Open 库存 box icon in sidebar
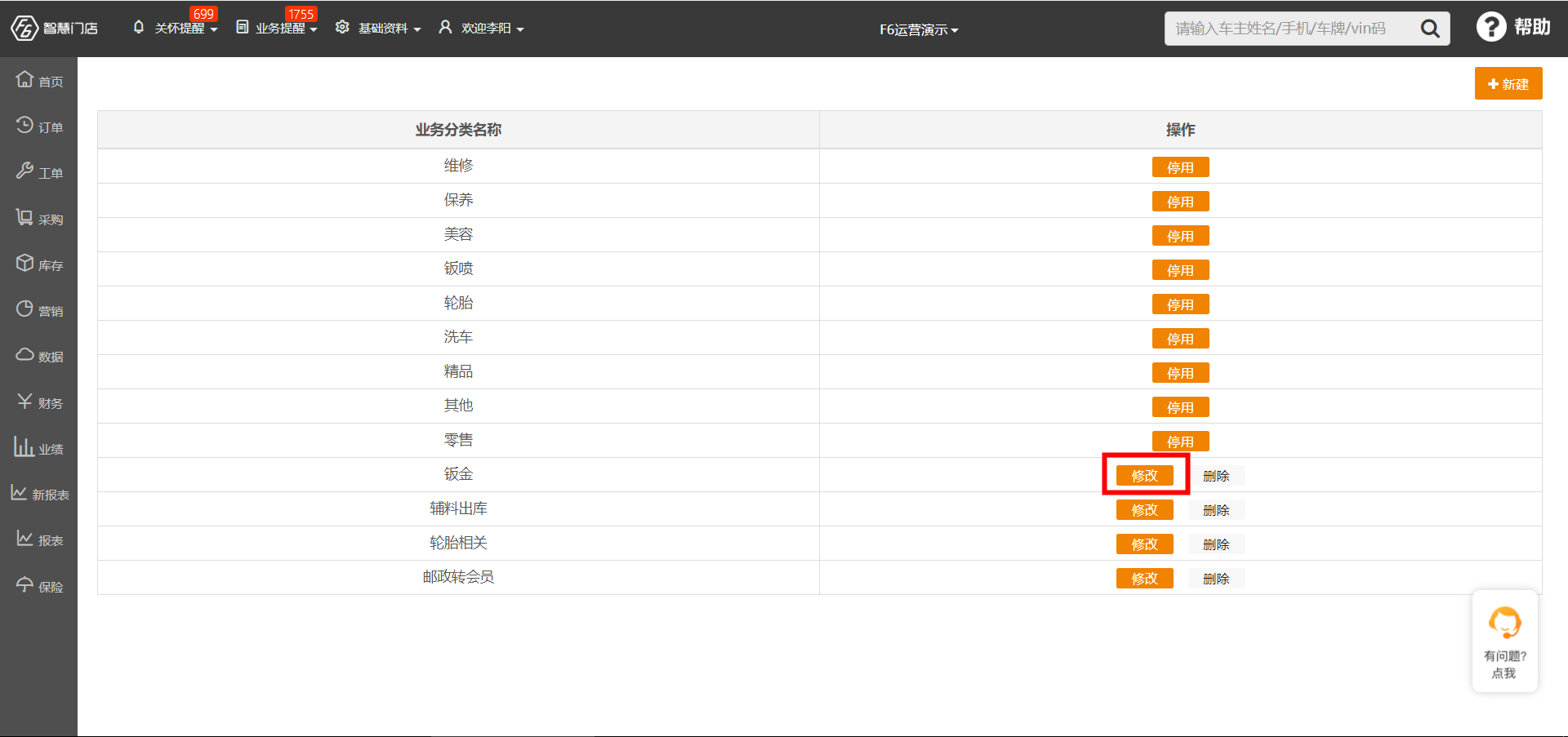 (25, 263)
